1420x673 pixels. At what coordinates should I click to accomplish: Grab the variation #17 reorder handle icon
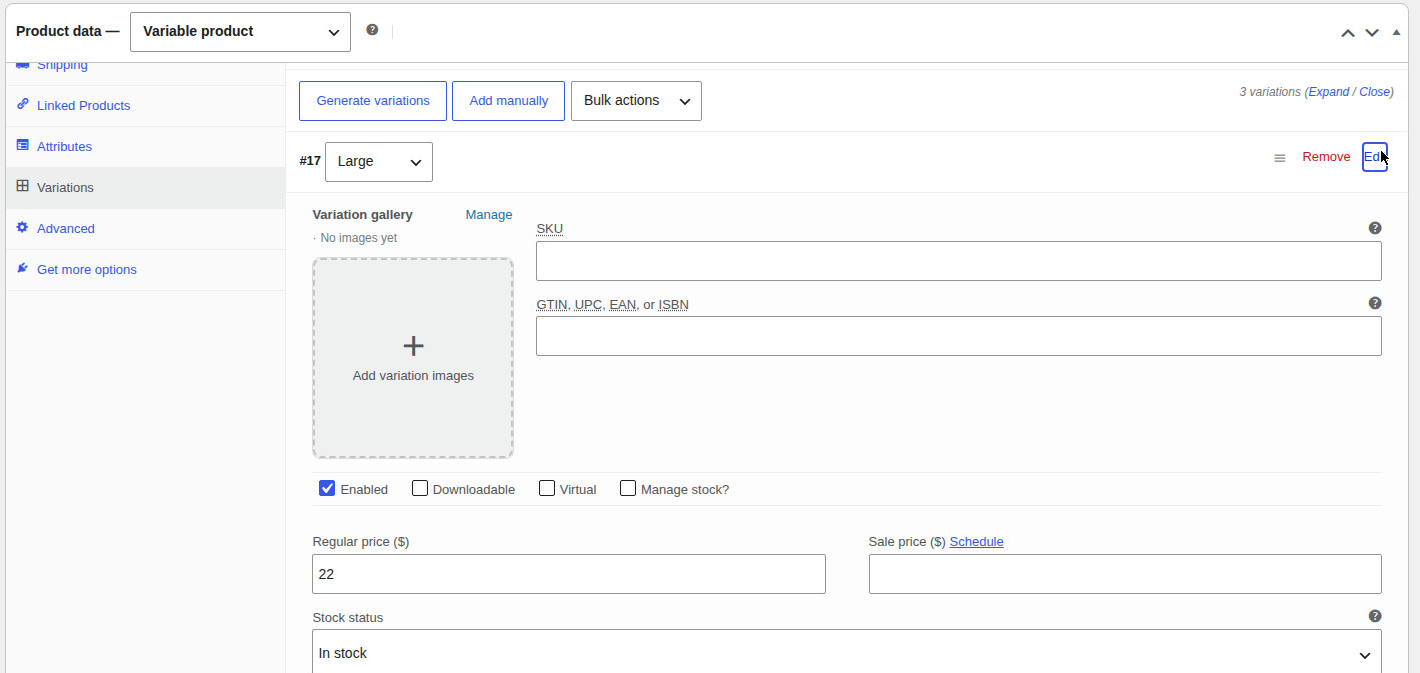tap(1280, 158)
